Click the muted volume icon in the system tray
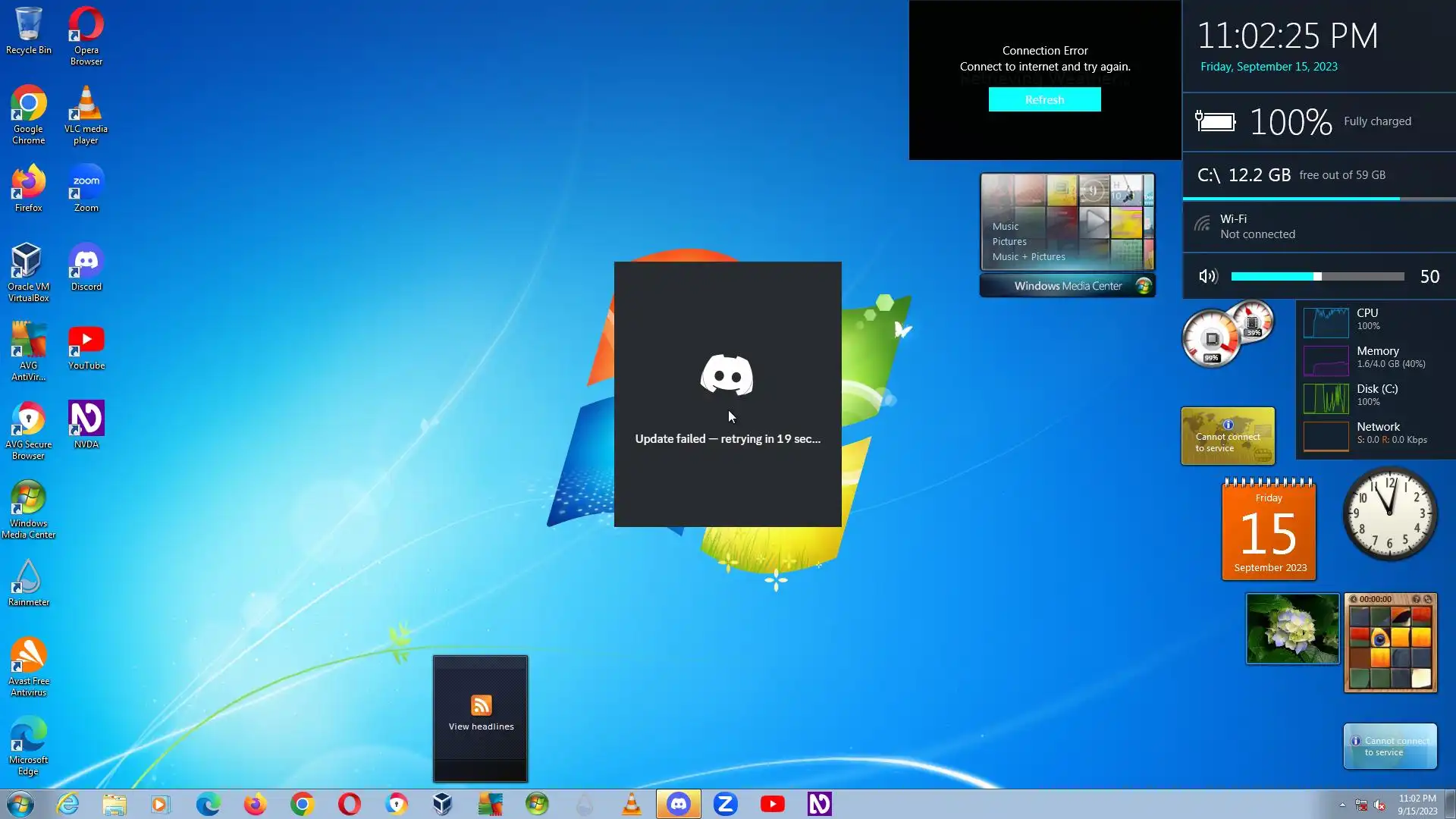 1379,805
